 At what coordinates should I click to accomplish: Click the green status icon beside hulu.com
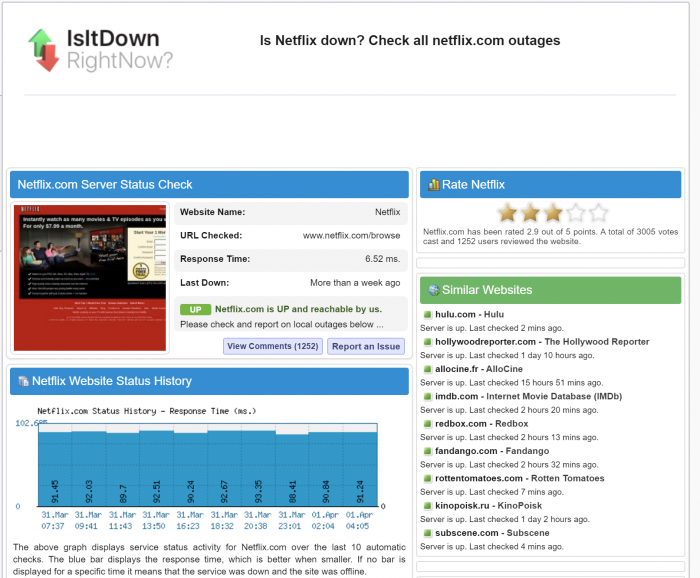(x=427, y=315)
